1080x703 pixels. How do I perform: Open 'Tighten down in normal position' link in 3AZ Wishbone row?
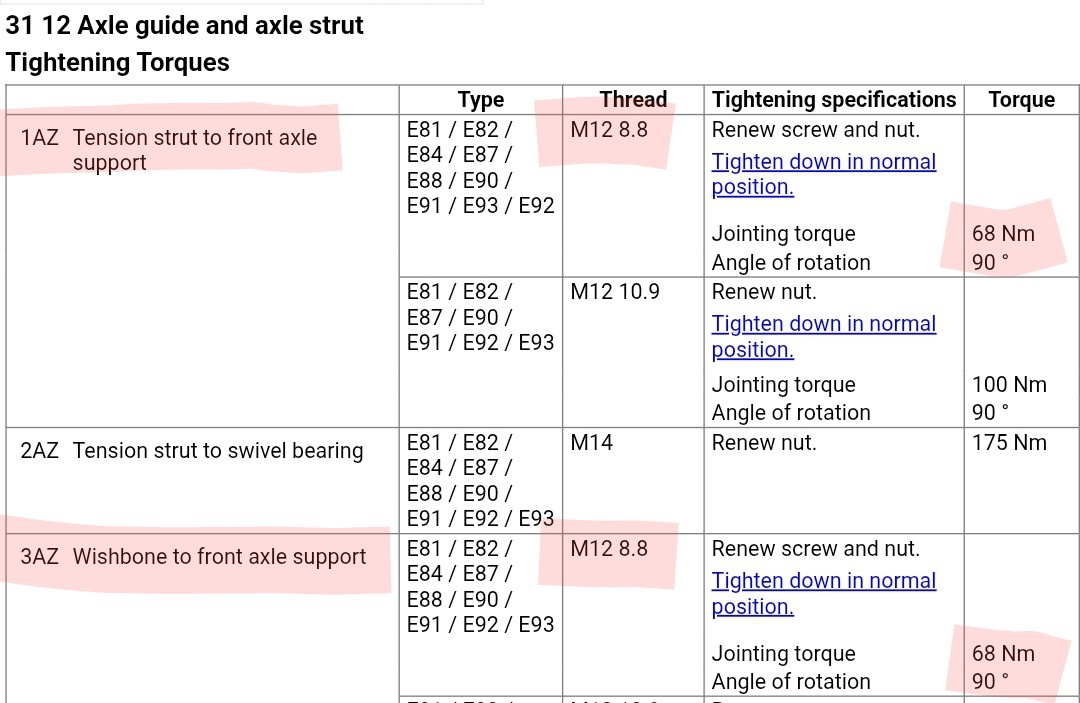[823, 593]
